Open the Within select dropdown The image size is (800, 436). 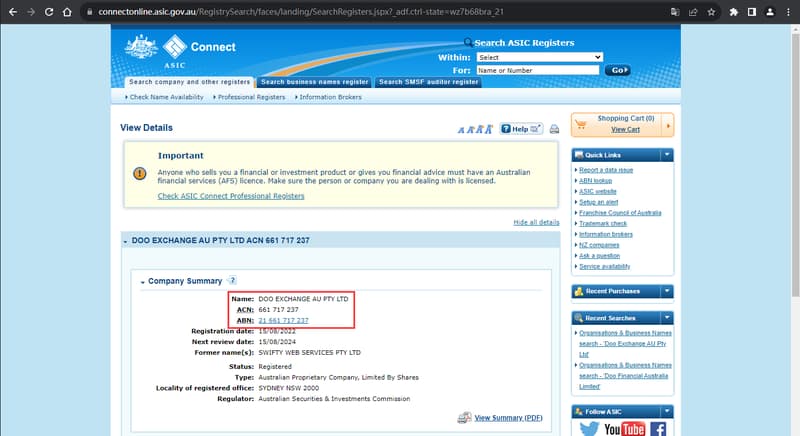pyautogui.click(x=539, y=57)
